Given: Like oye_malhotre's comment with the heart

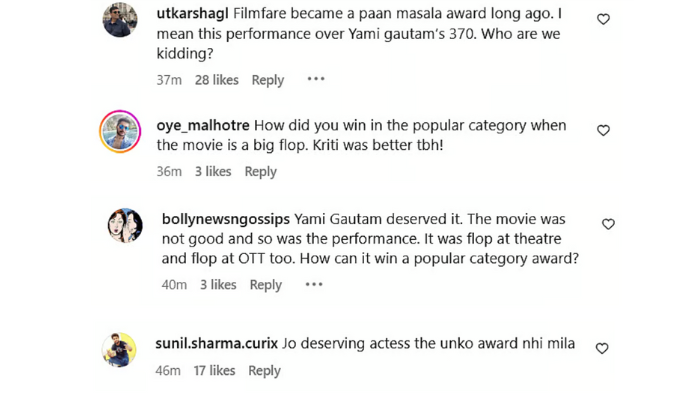Looking at the screenshot, I should point(603,130).
